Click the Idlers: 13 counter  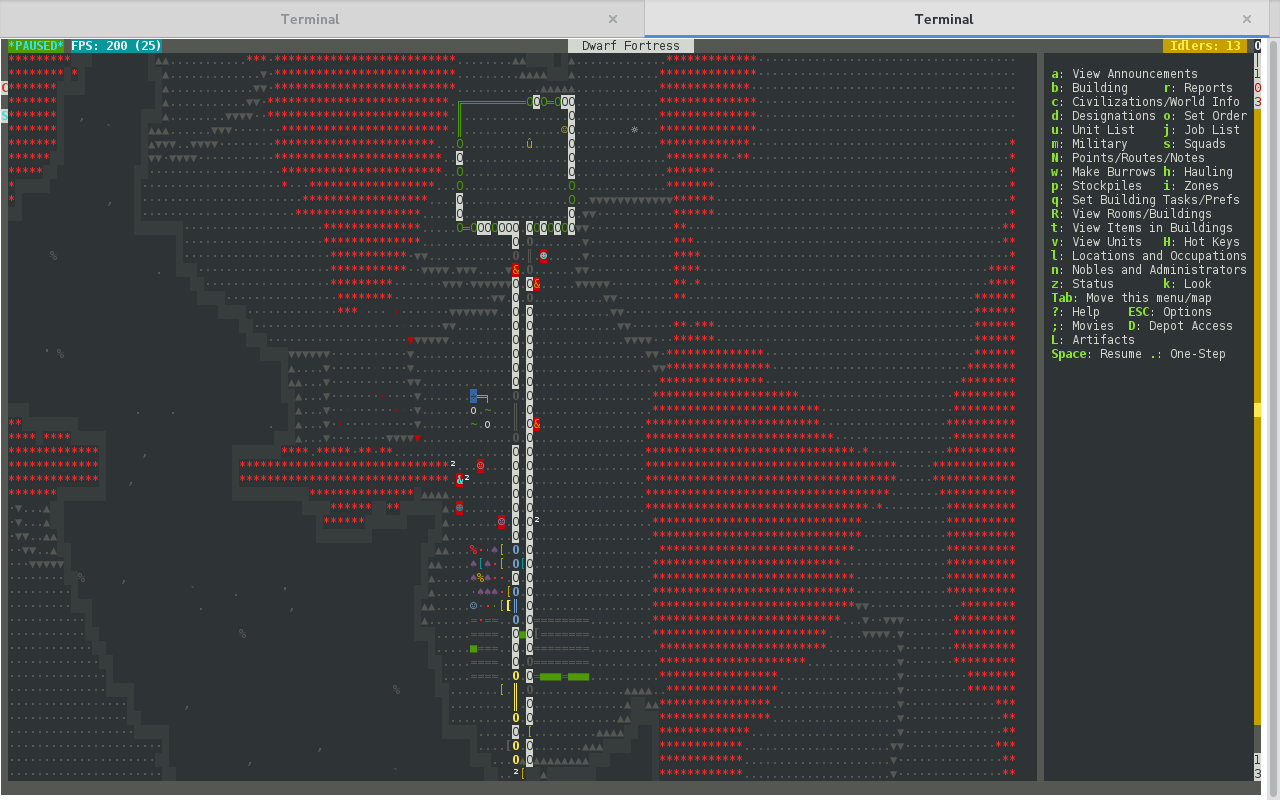(1205, 46)
